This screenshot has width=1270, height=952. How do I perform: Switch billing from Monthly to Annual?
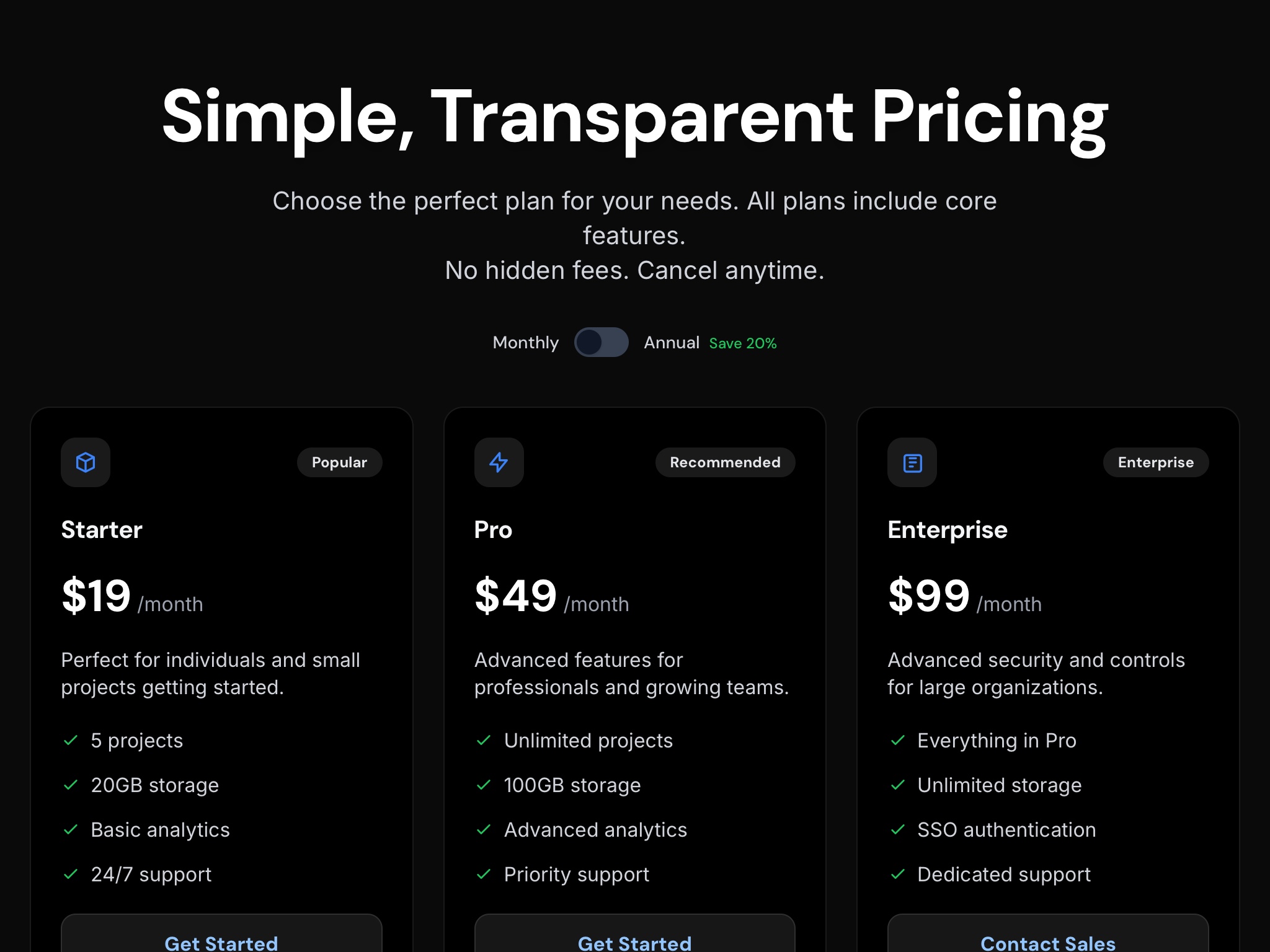[x=601, y=342]
